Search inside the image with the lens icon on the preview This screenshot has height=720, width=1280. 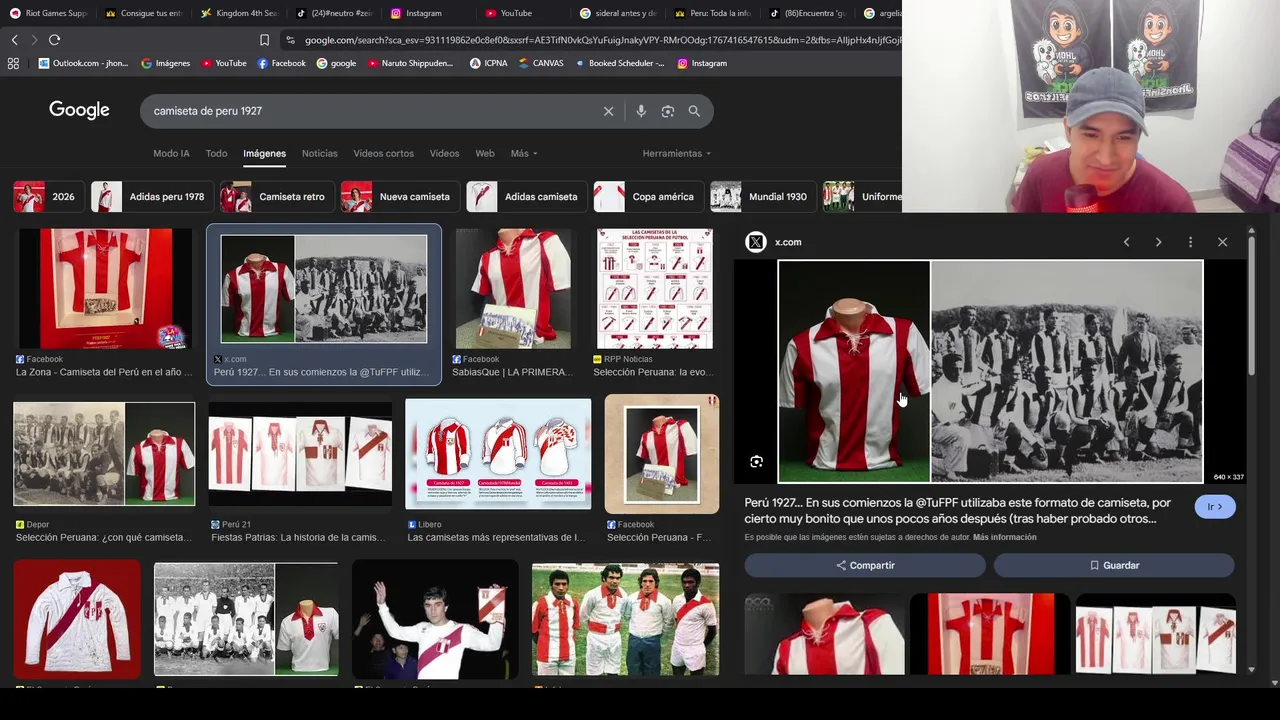pyautogui.click(x=757, y=462)
